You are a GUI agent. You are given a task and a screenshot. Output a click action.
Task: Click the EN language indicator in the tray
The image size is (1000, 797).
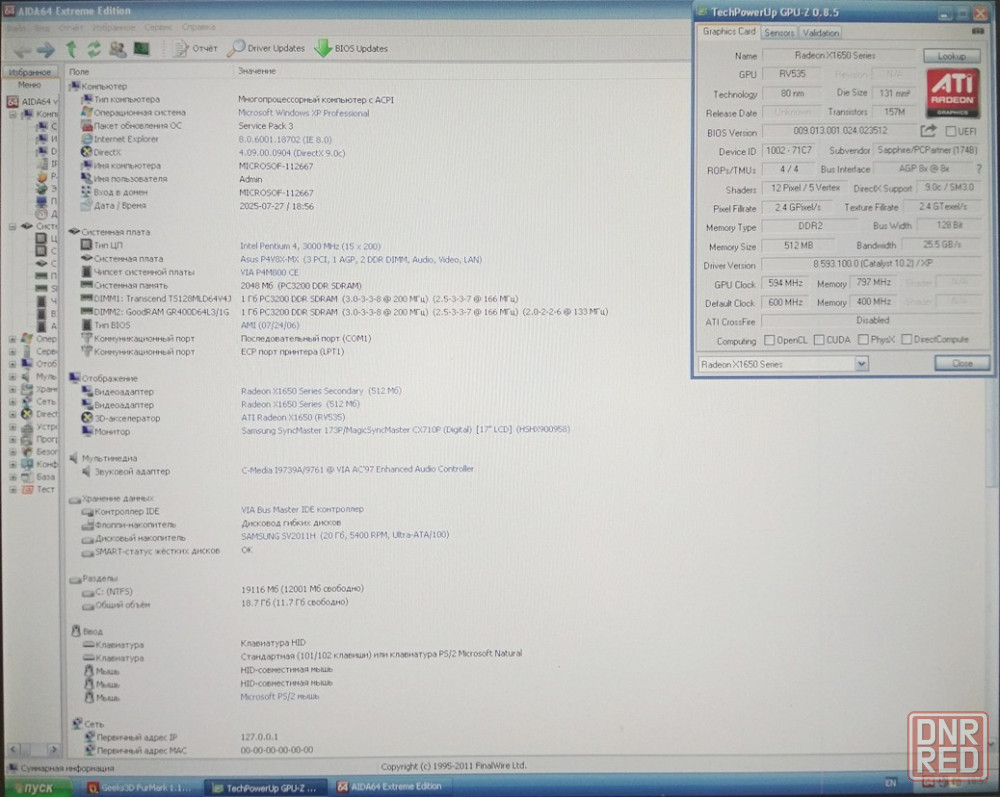[891, 783]
